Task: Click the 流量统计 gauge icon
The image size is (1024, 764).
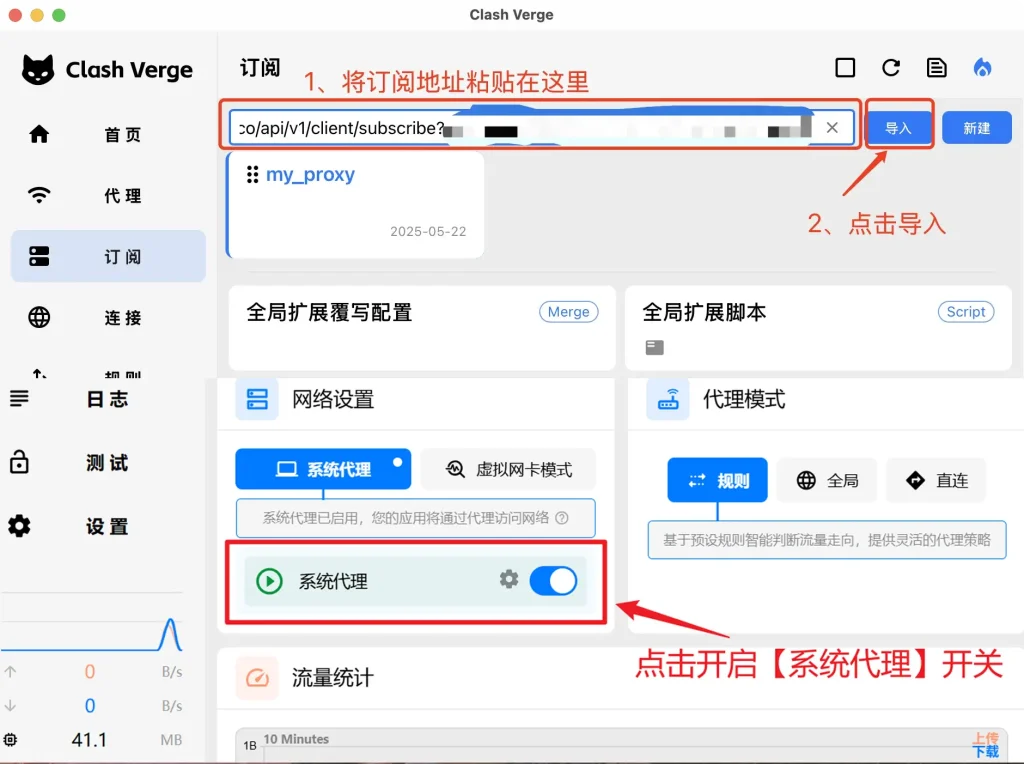Action: pyautogui.click(x=257, y=678)
